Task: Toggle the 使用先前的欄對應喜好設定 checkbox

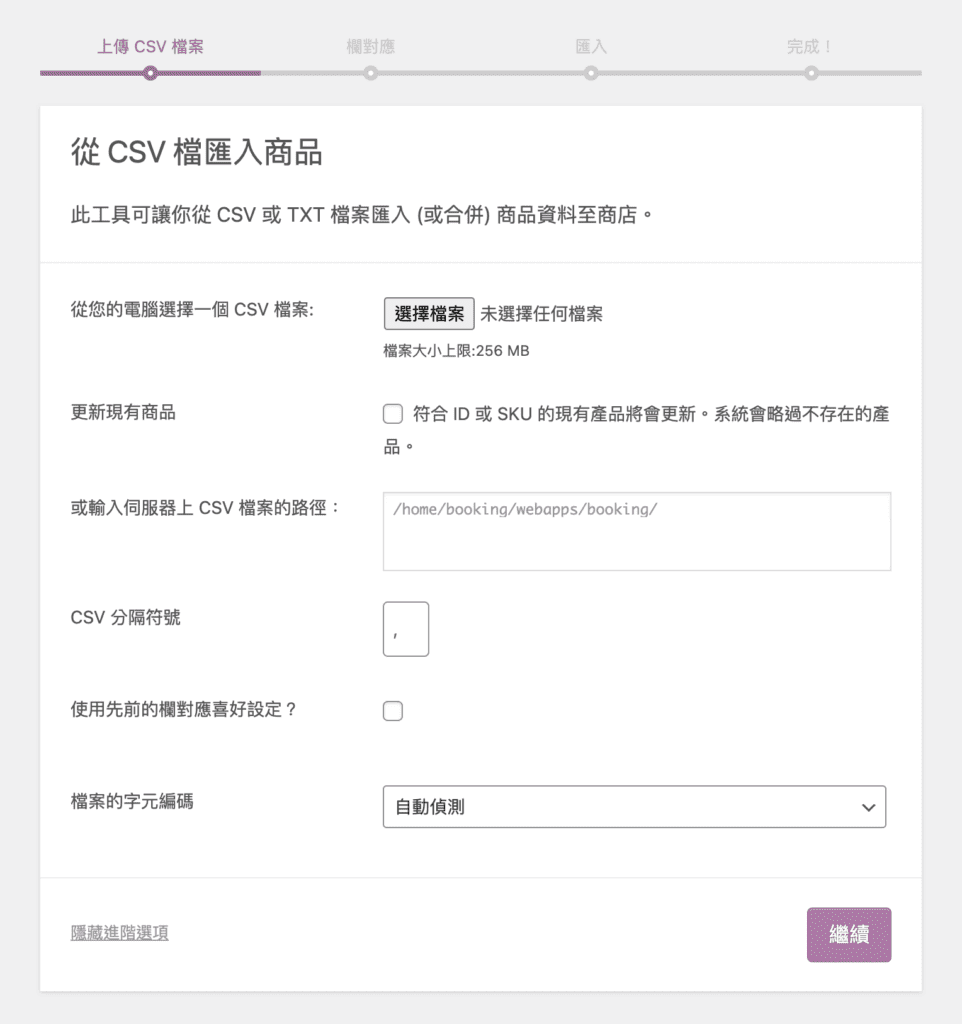Action: pos(392,710)
